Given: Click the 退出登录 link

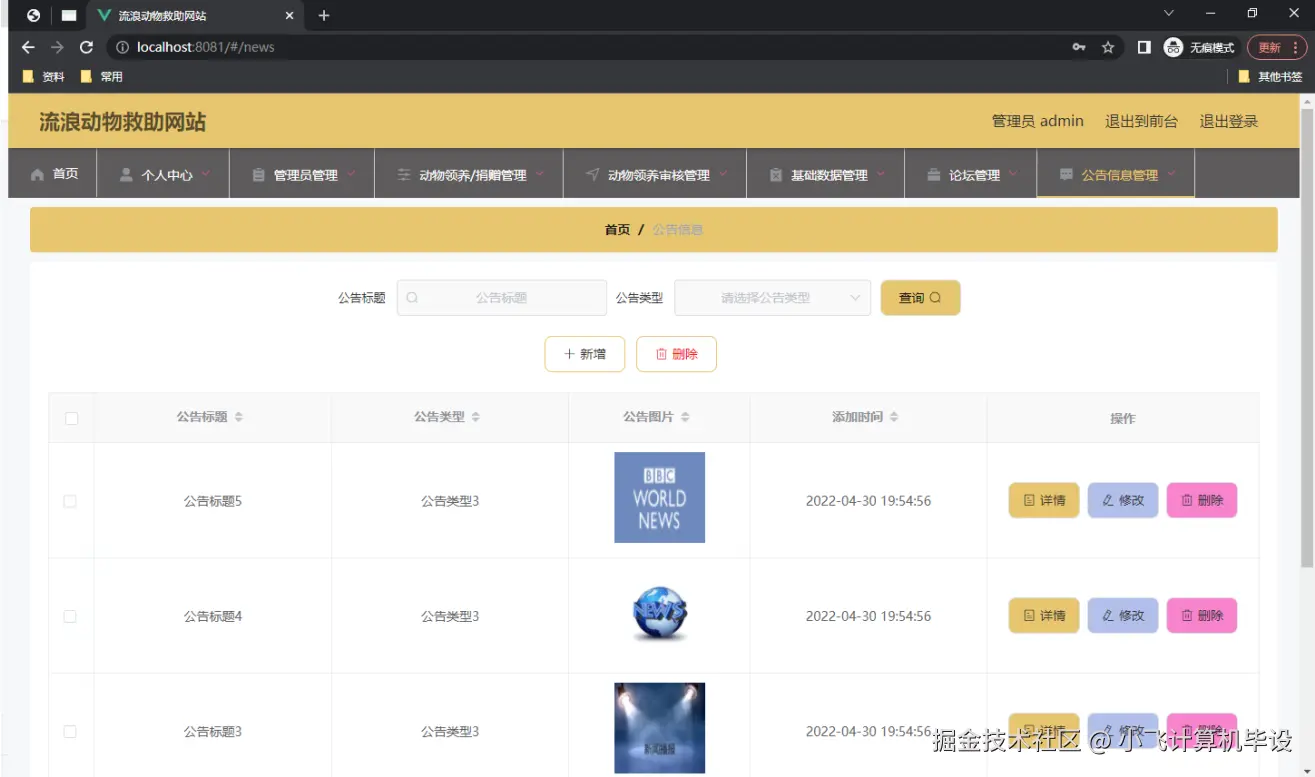Looking at the screenshot, I should tap(1228, 121).
